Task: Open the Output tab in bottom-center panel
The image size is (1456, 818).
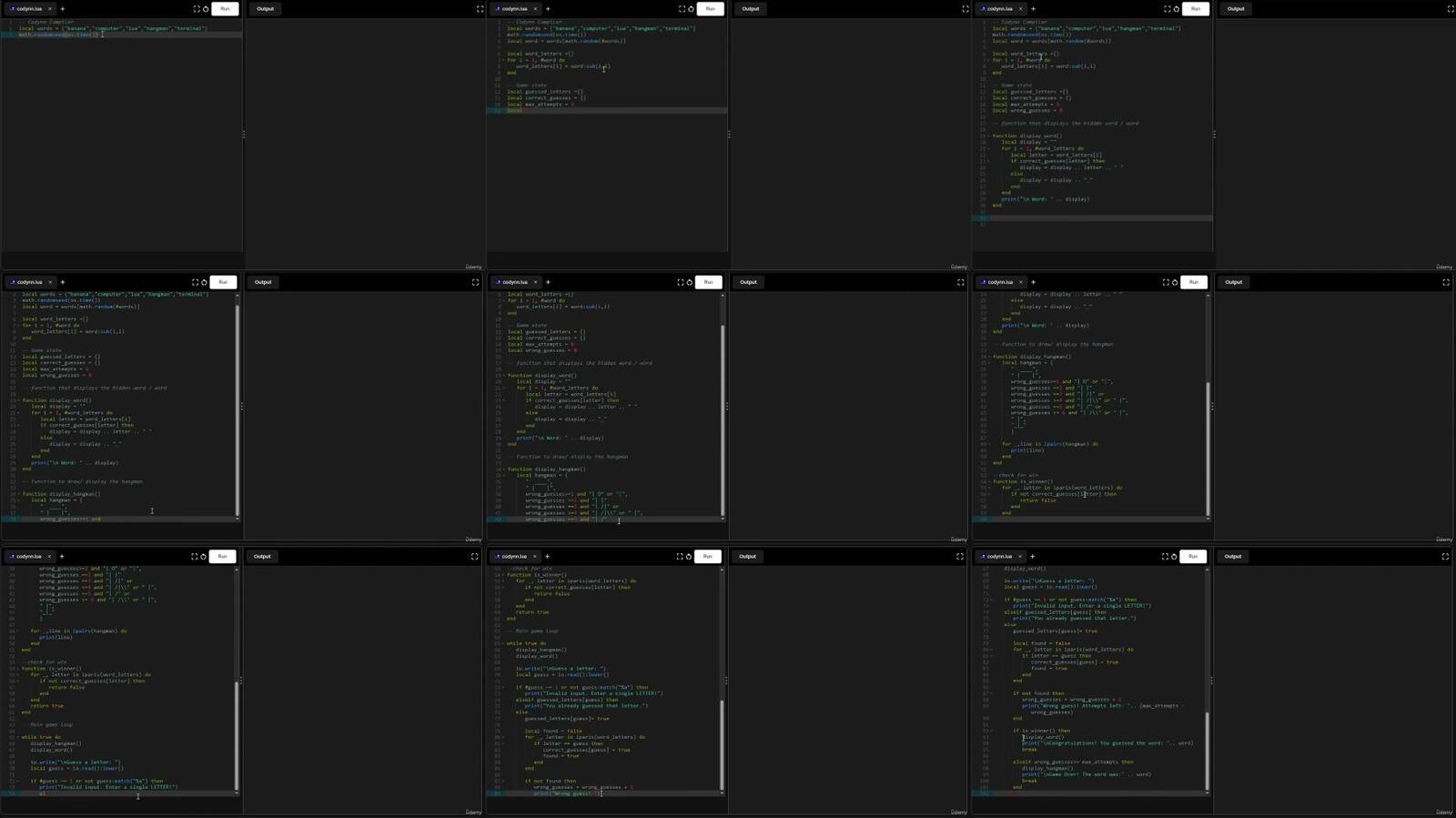Action: point(747,556)
